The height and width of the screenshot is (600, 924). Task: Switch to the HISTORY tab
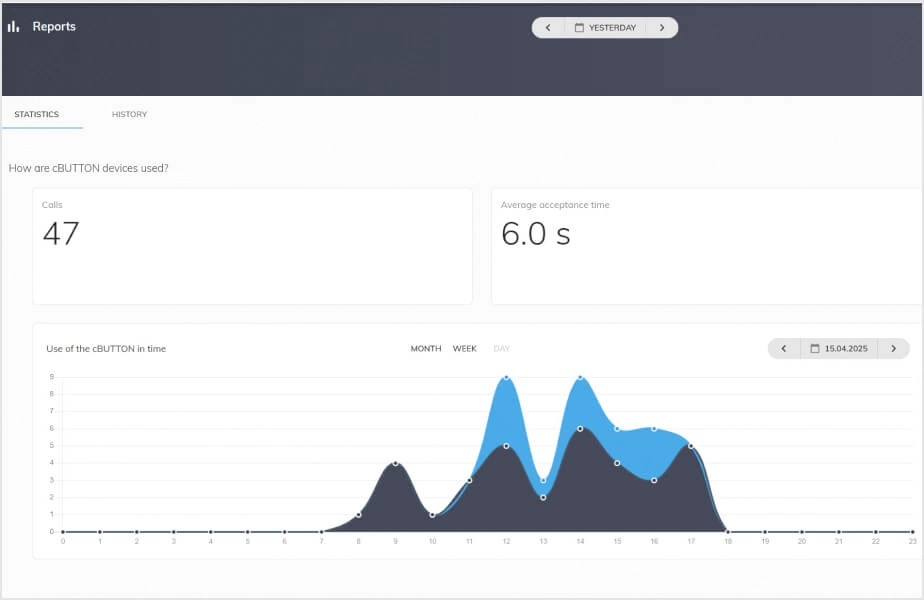pyautogui.click(x=129, y=114)
